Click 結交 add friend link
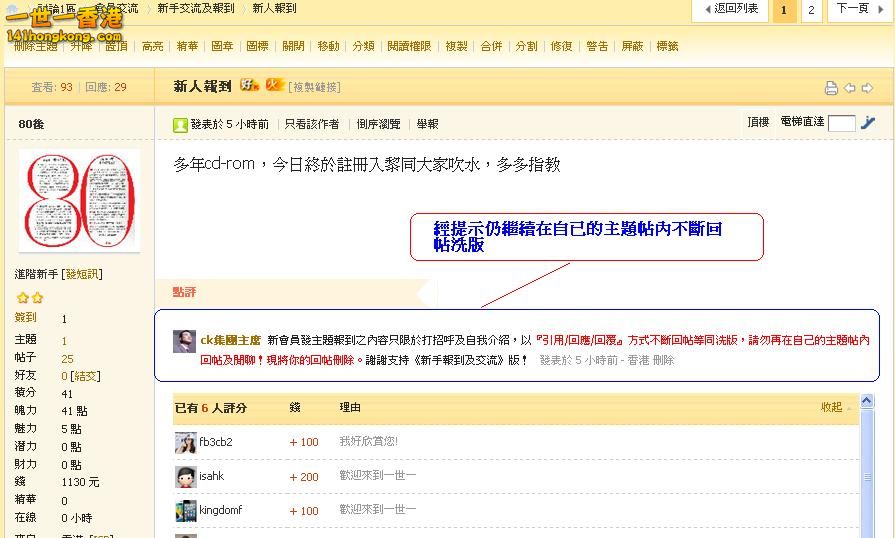 coord(85,377)
